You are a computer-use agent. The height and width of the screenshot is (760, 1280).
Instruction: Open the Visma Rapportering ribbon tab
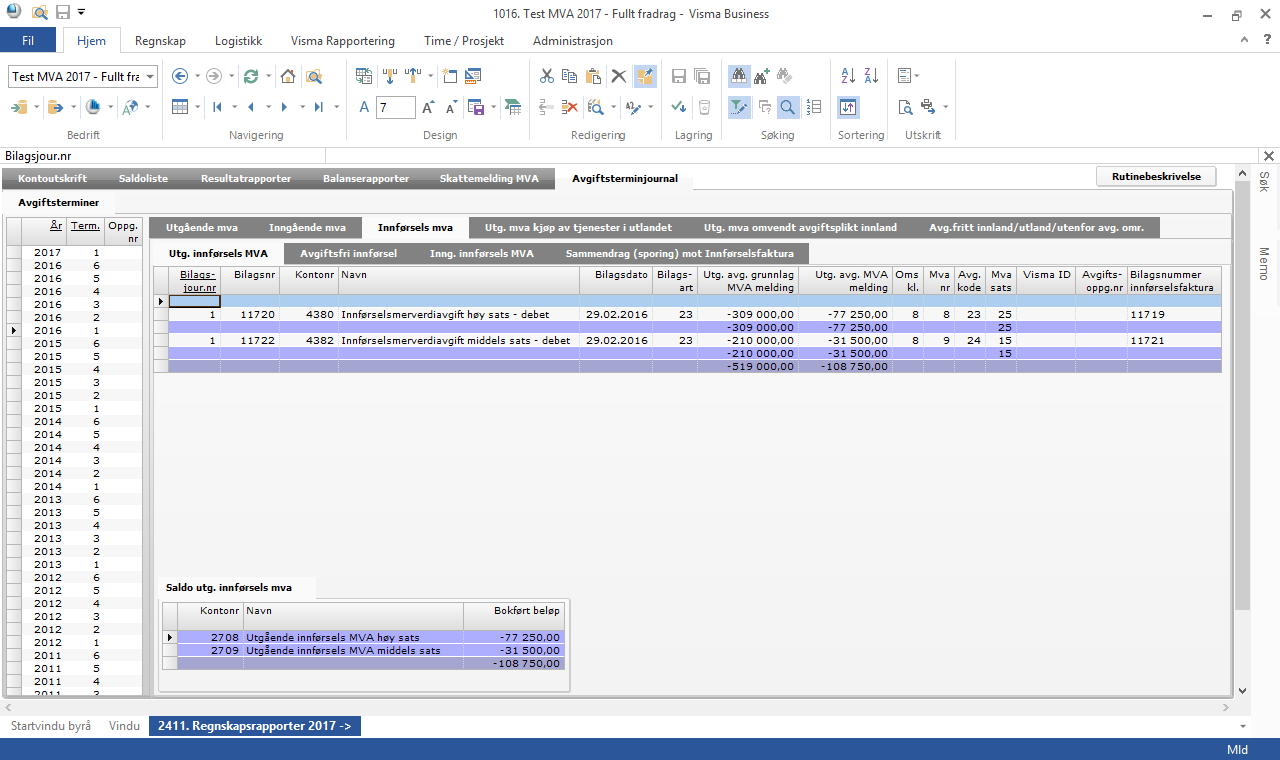pyautogui.click(x=343, y=41)
